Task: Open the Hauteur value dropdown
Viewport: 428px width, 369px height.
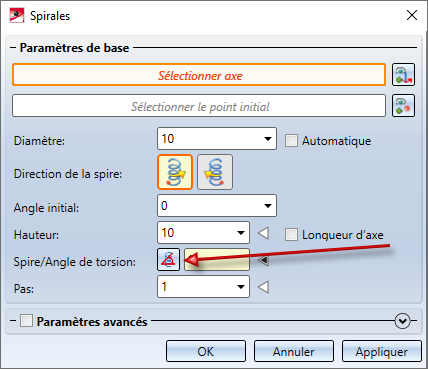Action: click(x=241, y=233)
